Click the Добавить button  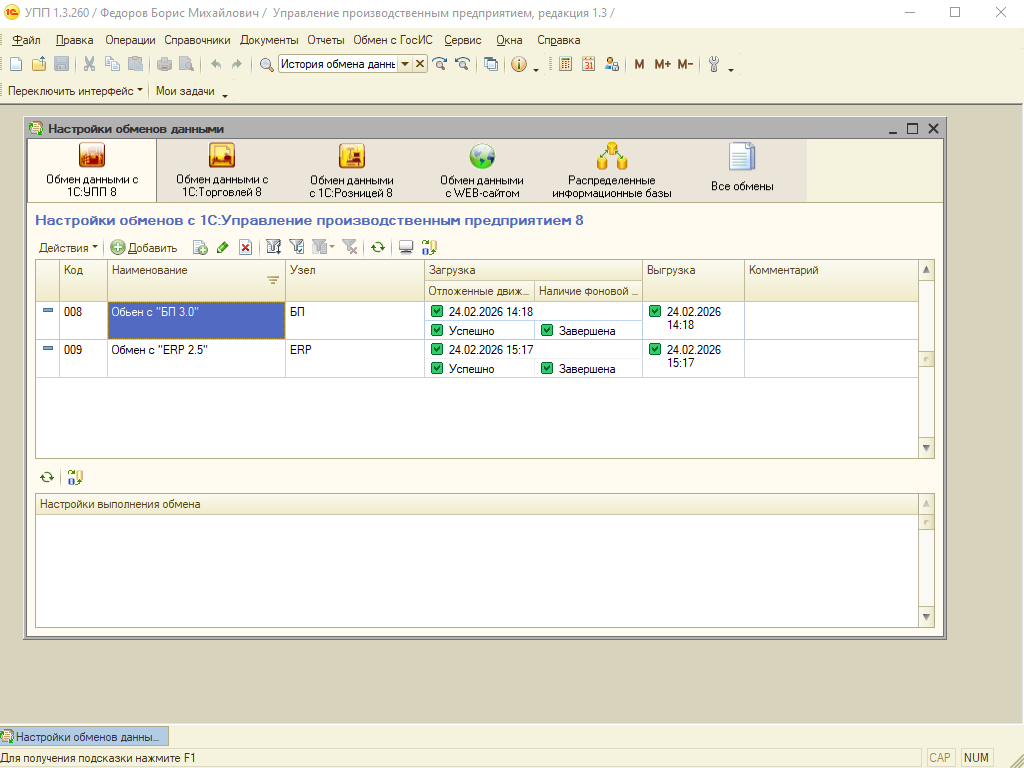[144, 248]
